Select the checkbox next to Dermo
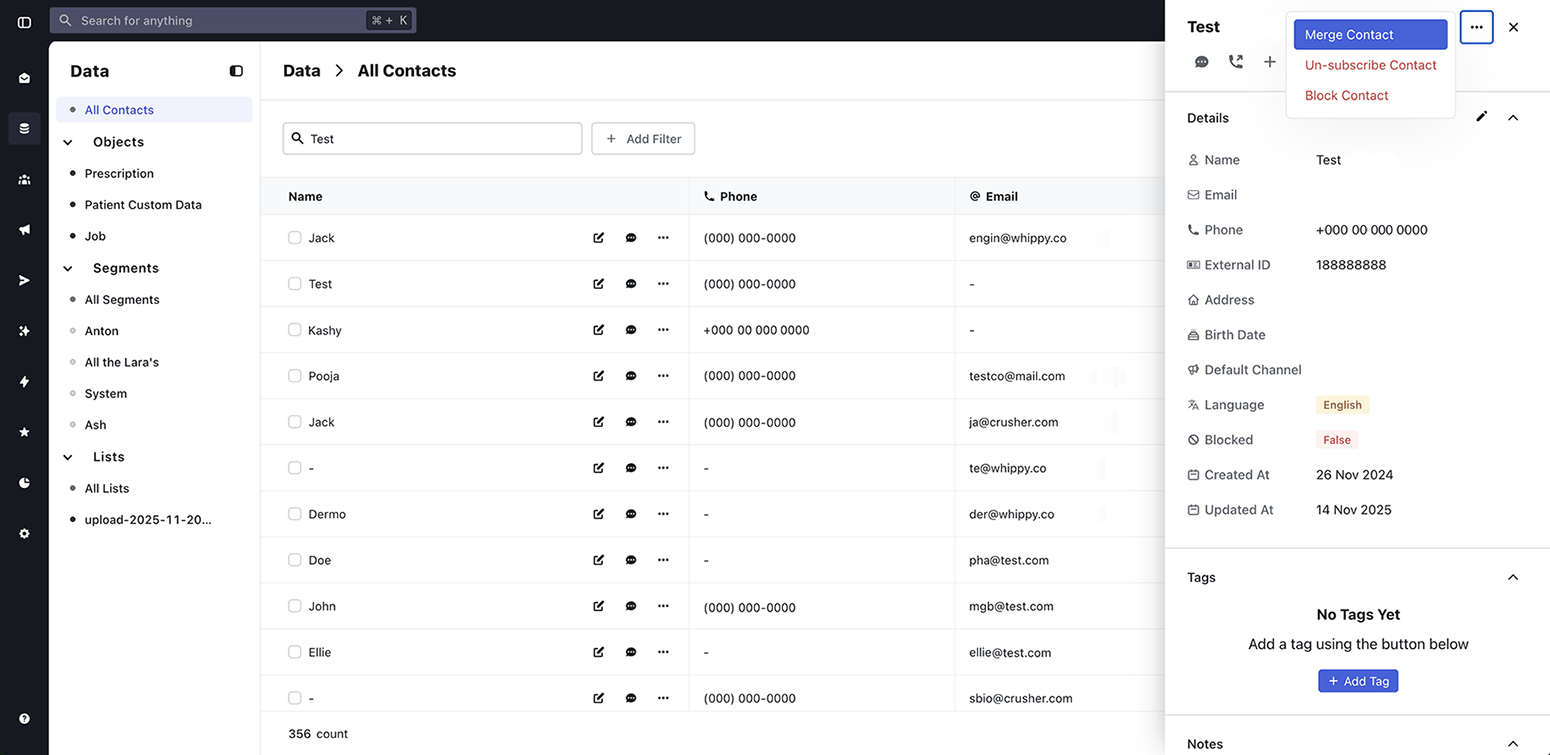This screenshot has width=1550, height=755. coord(294,513)
